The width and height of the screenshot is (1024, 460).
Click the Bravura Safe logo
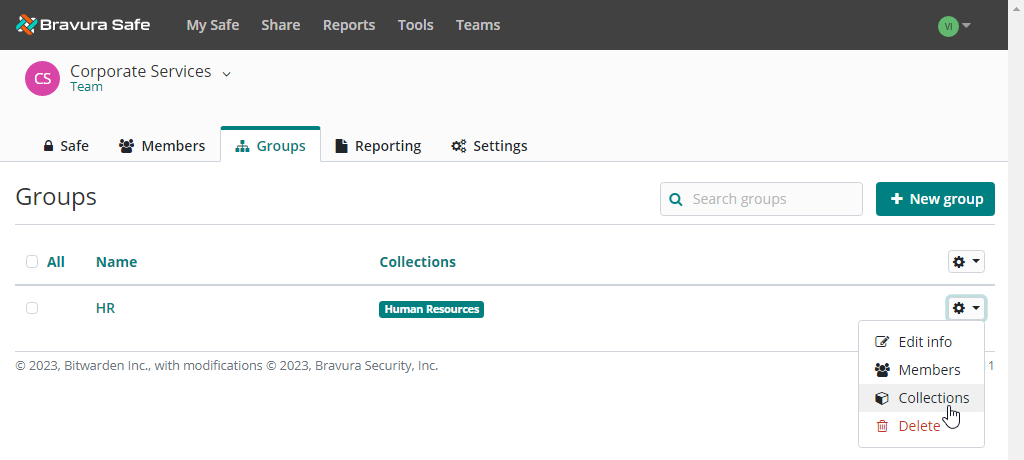(83, 25)
